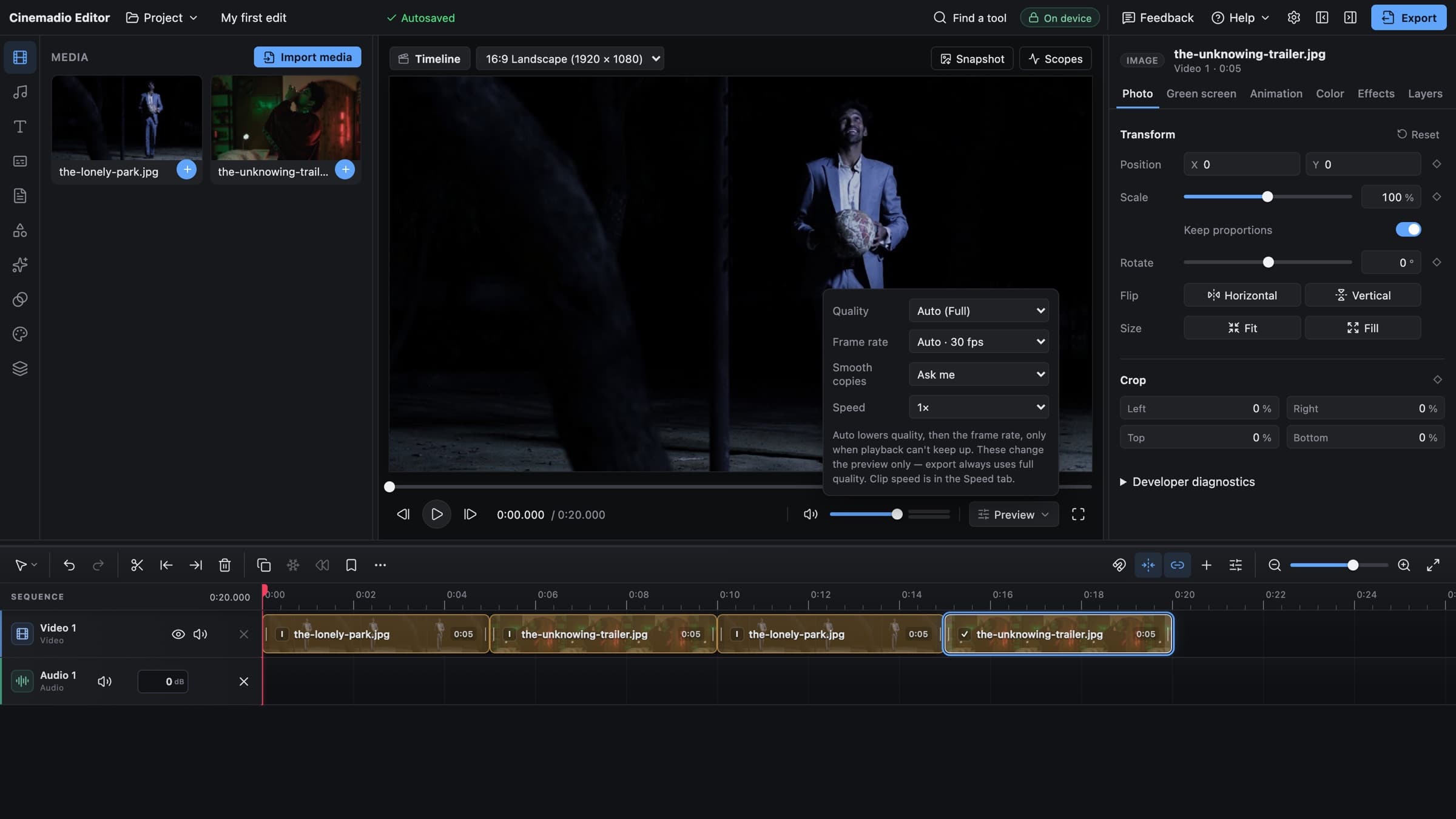The height and width of the screenshot is (819, 1456).
Task: Open the Scopes panel
Action: coord(1056,59)
